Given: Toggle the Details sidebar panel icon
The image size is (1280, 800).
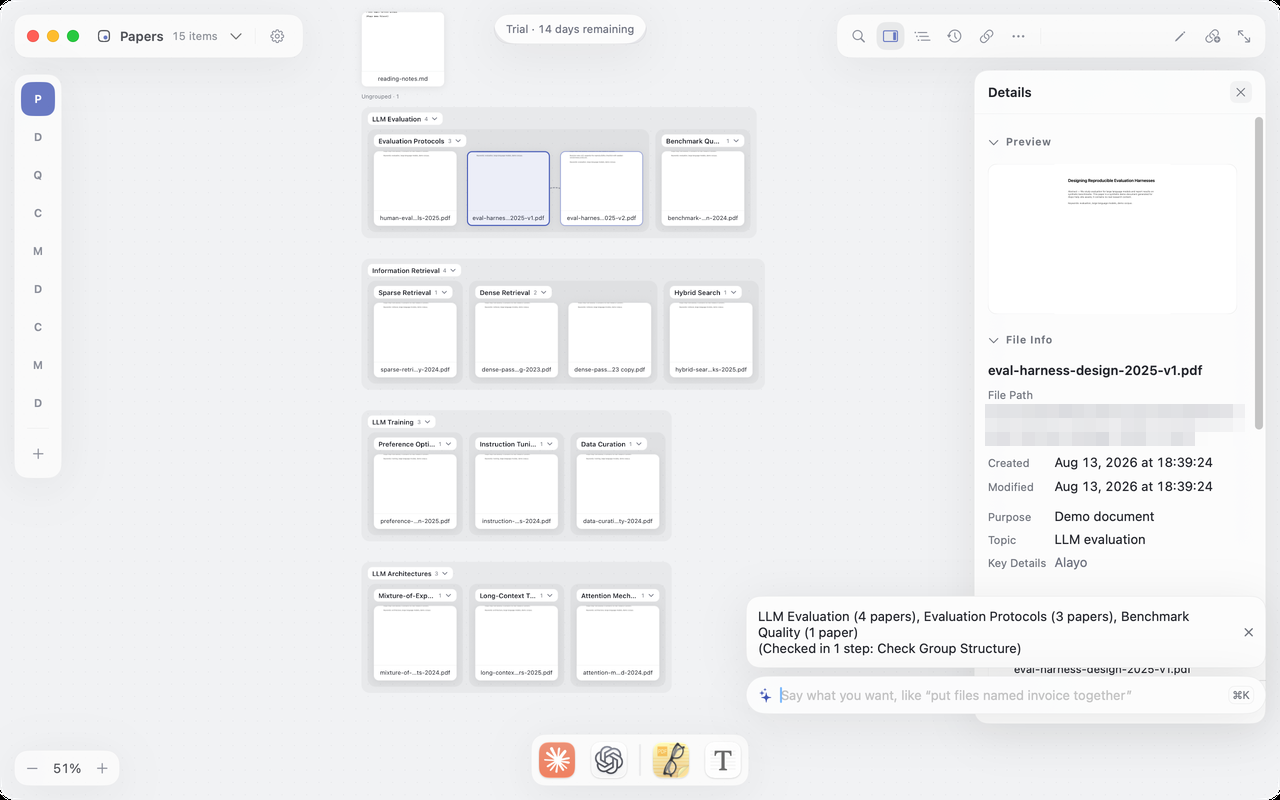Looking at the screenshot, I should (x=890, y=36).
